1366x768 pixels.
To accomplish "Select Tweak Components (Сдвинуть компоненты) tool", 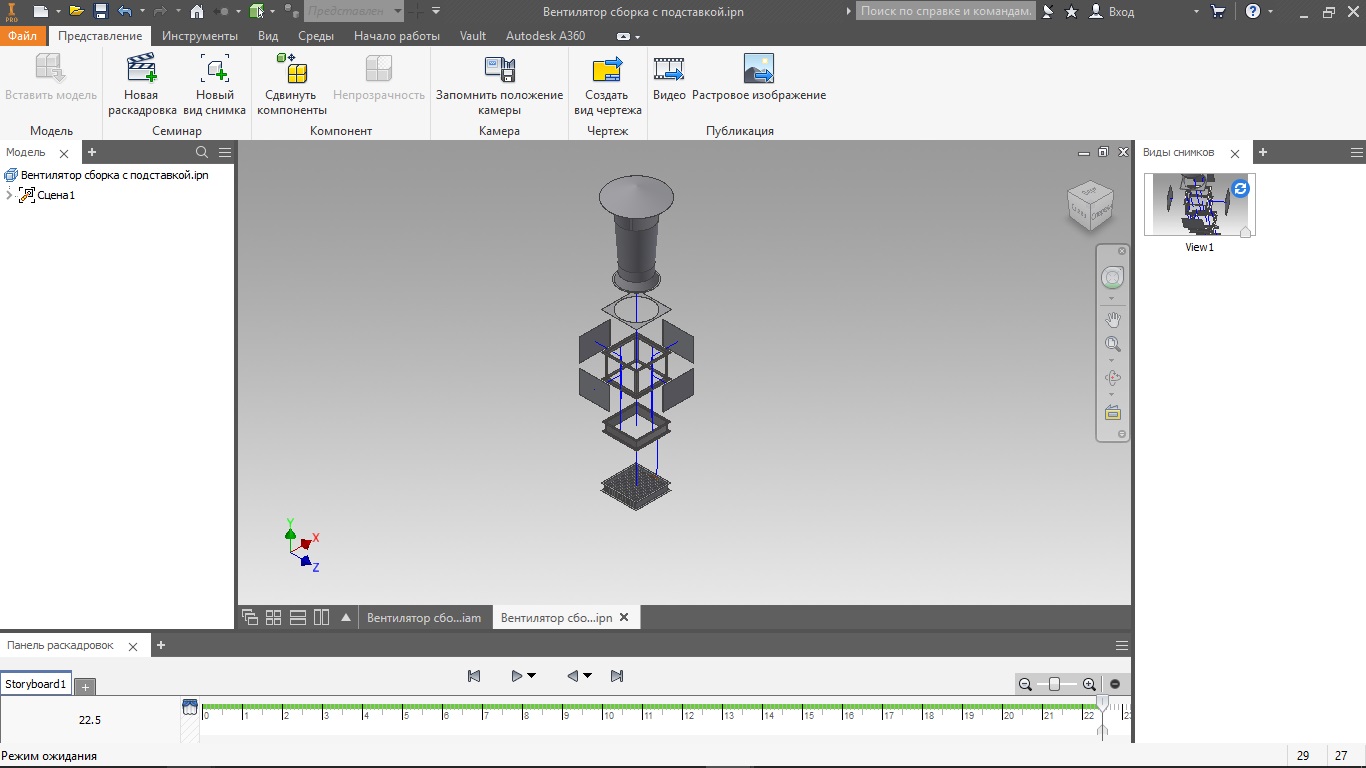I will coord(292,85).
